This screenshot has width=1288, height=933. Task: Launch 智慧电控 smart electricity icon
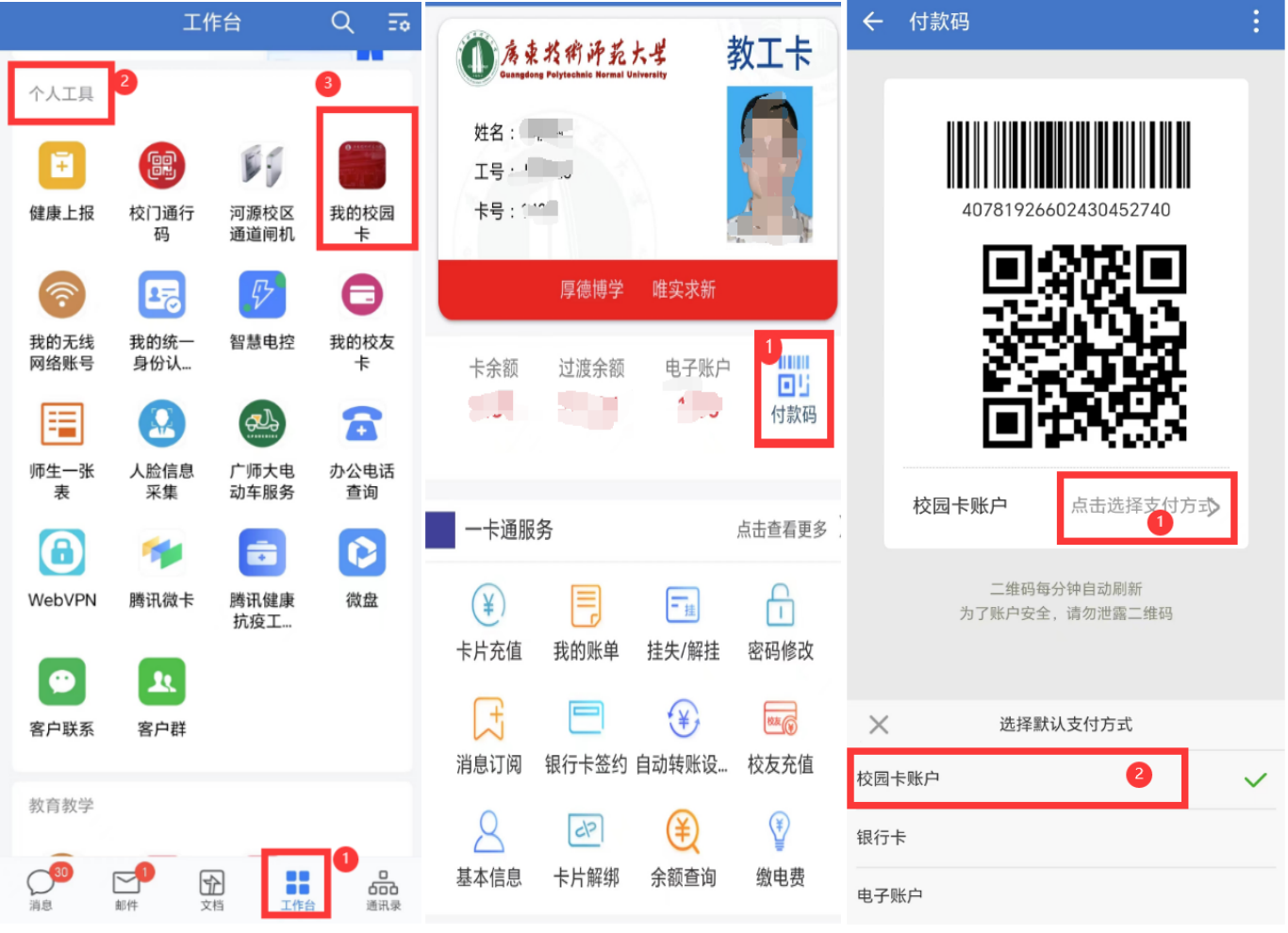coord(262,295)
